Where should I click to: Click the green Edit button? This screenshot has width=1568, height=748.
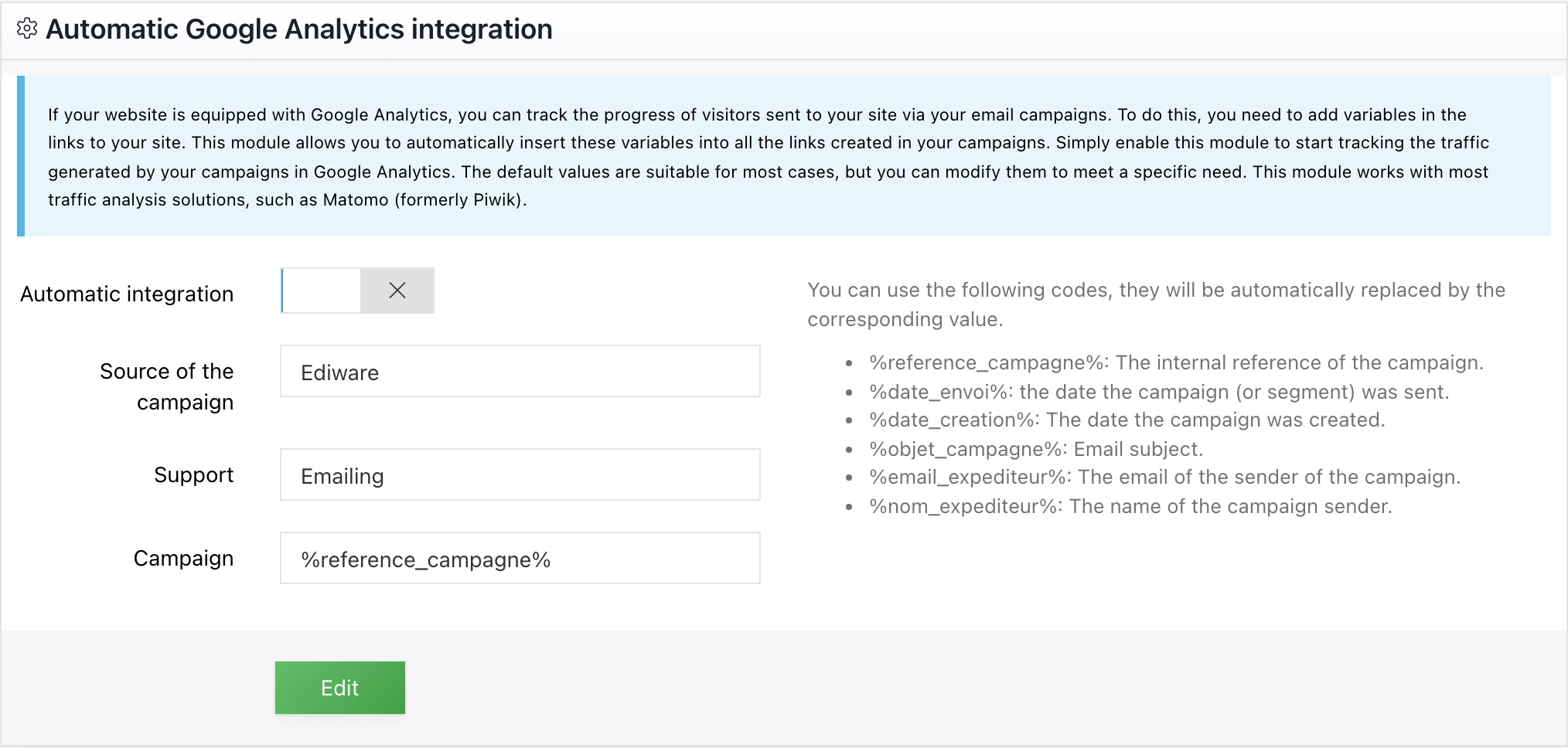point(339,687)
